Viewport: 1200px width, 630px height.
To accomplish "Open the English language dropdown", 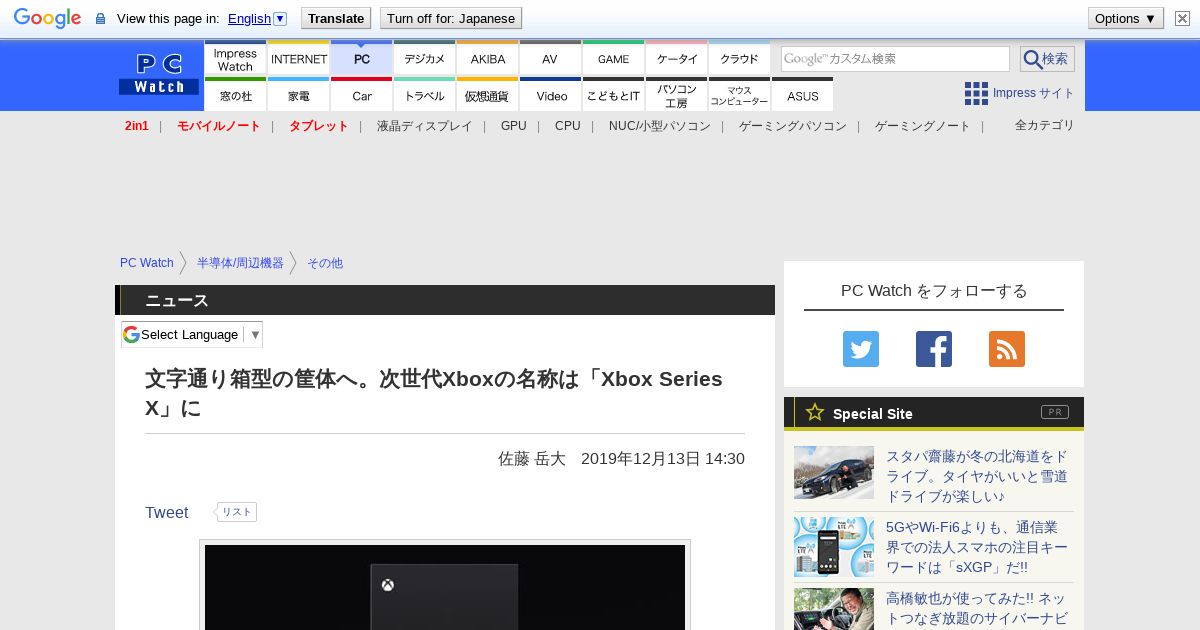I will pyautogui.click(x=257, y=18).
